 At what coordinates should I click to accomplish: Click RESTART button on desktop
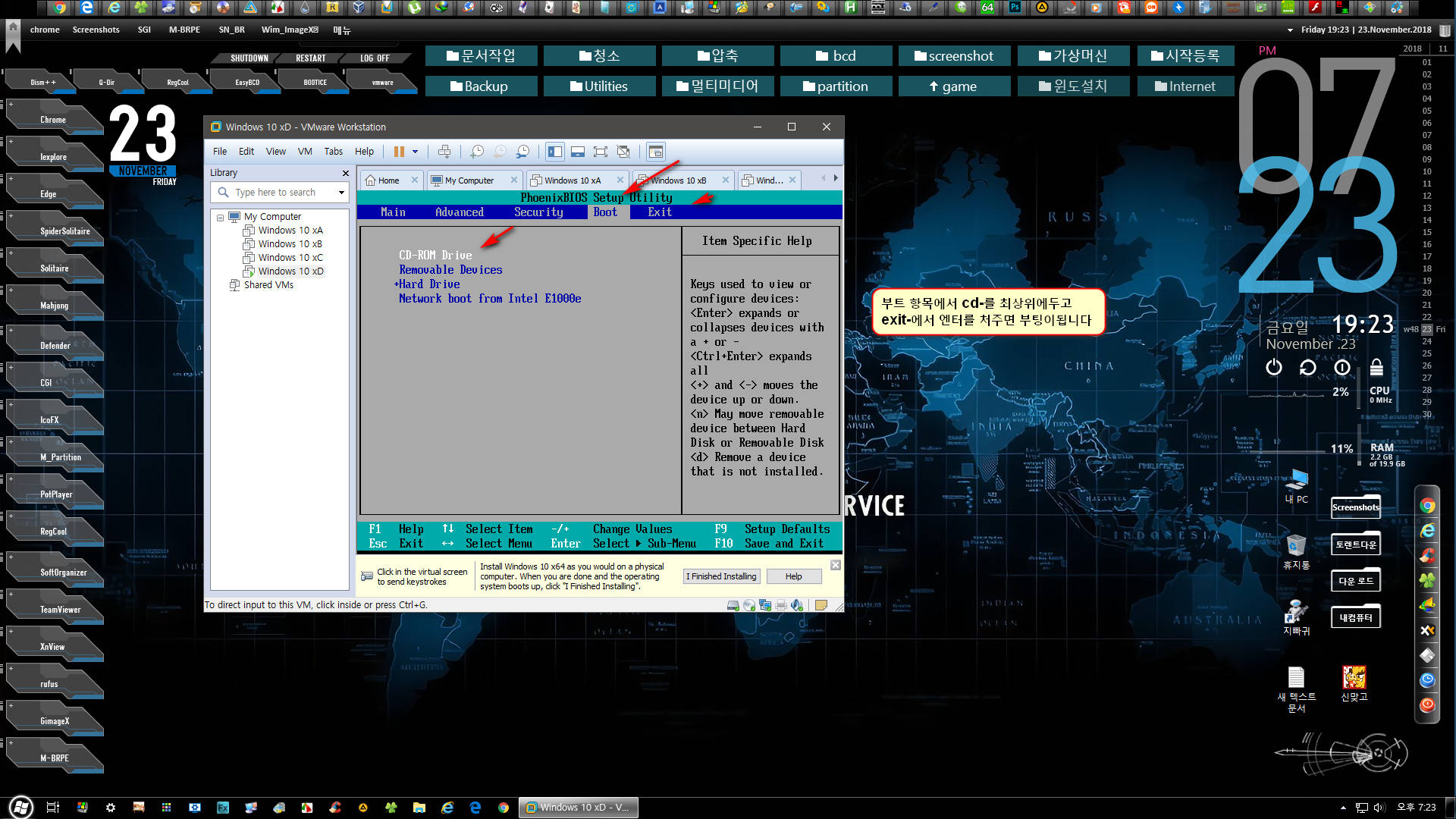311,58
